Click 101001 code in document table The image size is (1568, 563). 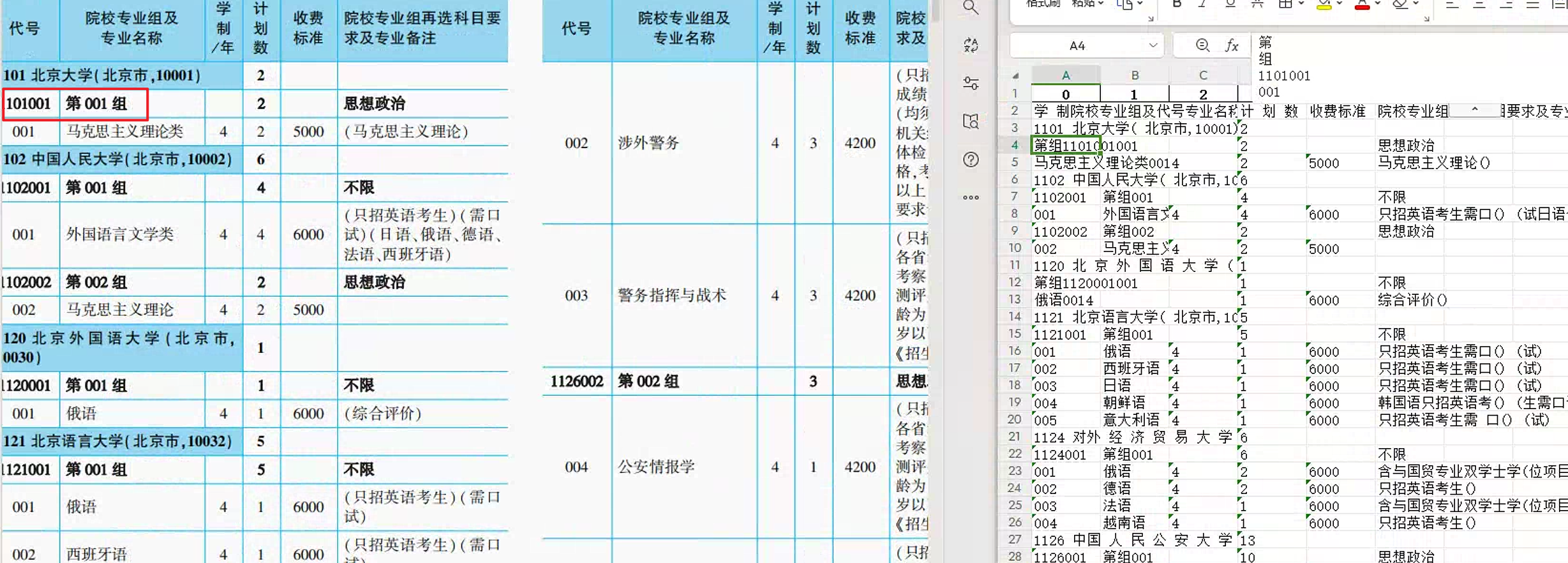click(x=27, y=103)
